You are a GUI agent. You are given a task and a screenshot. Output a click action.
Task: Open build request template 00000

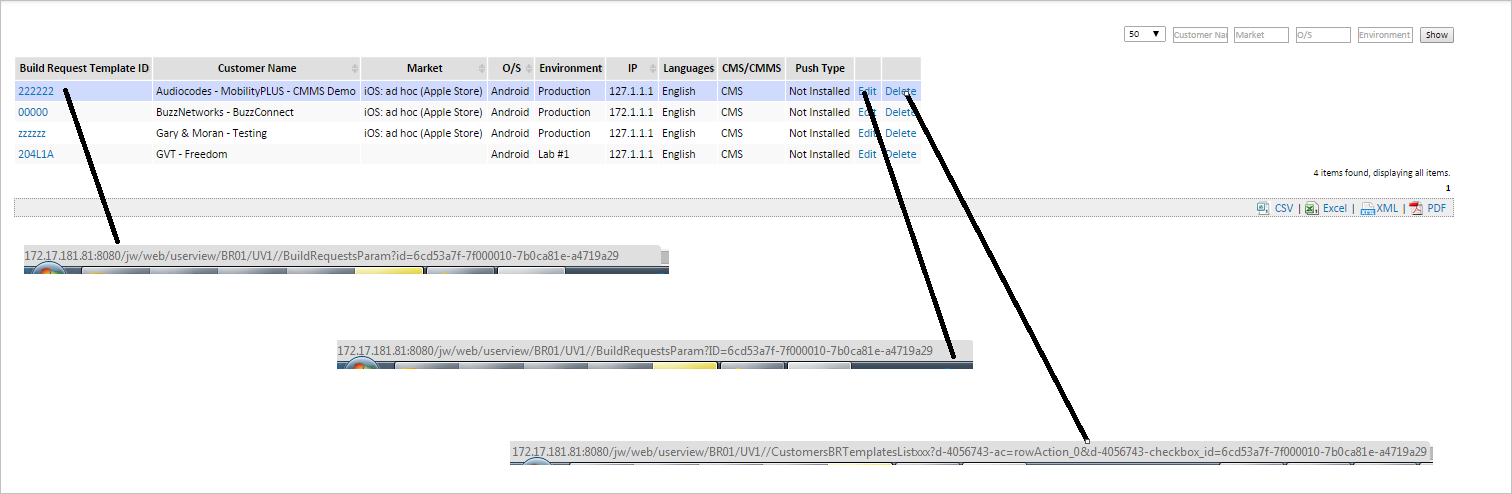[33, 112]
